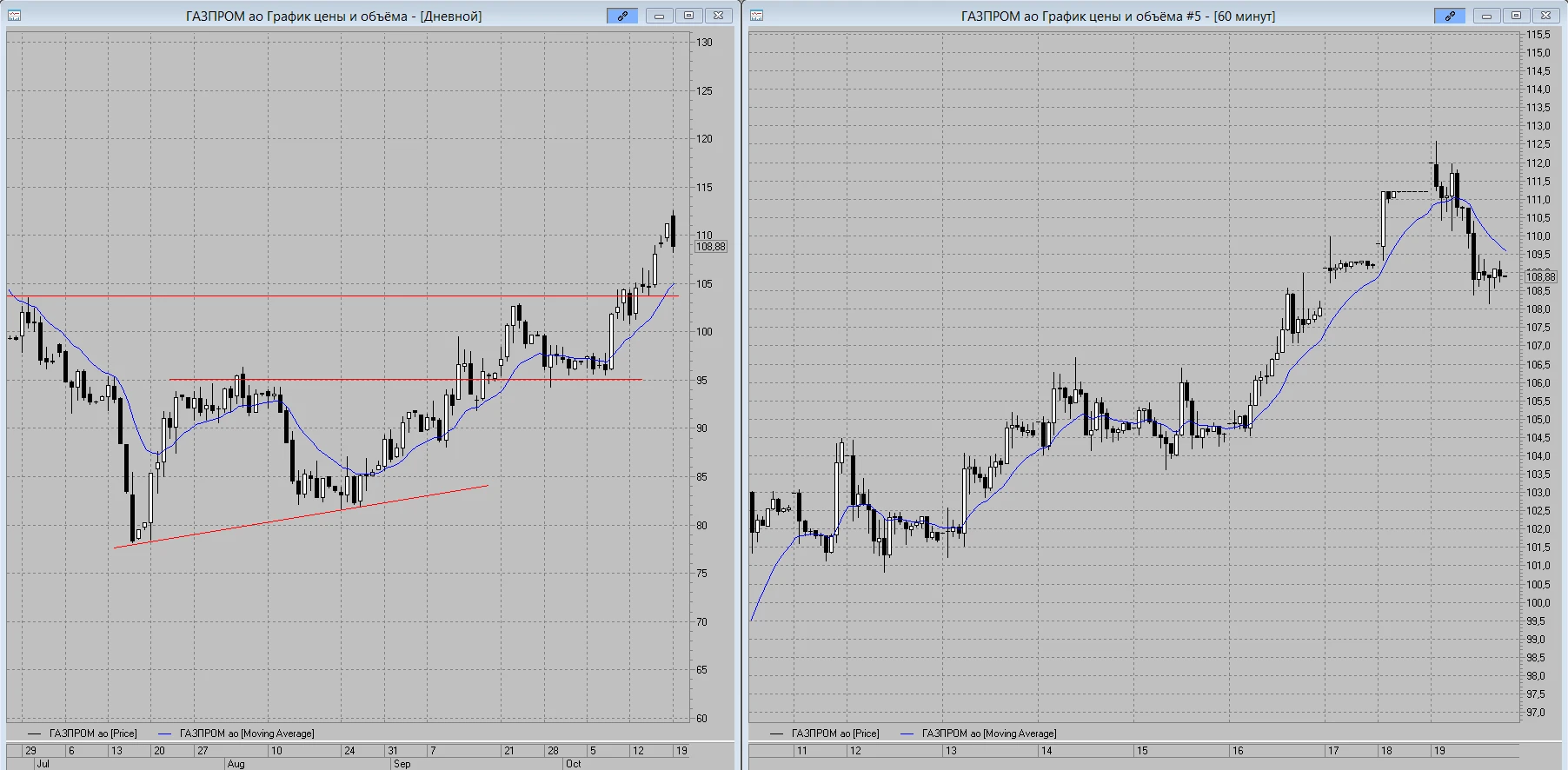Select the rising red trendline on the daily chart
Image resolution: width=1568 pixels, height=770 pixels.
coord(301,516)
